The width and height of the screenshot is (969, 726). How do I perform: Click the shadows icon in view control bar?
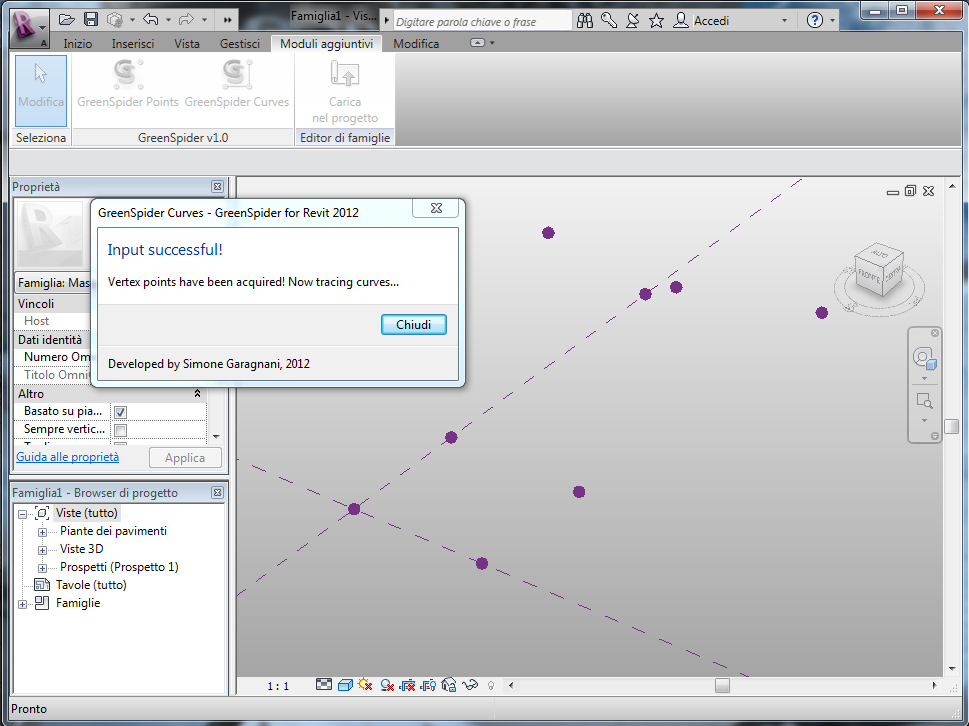(387, 685)
